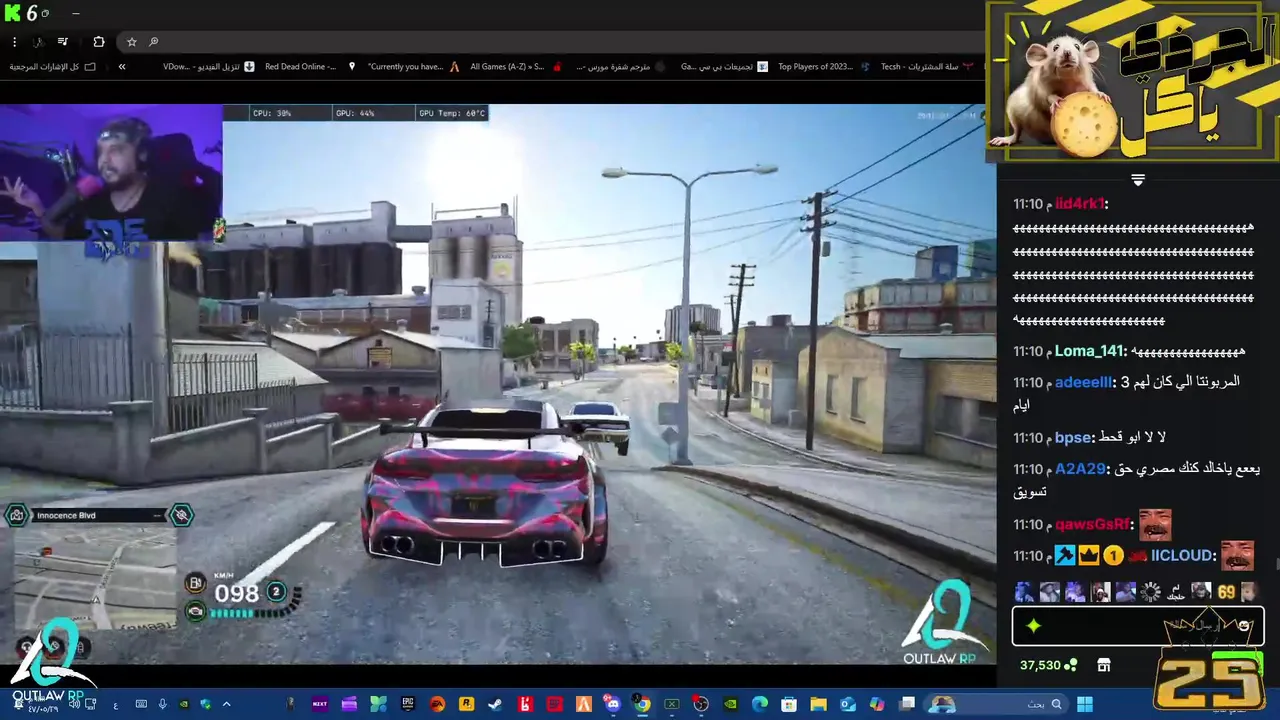Click the moderator hammer badge beside IICLOUD
The image size is (1280, 720).
point(1065,556)
